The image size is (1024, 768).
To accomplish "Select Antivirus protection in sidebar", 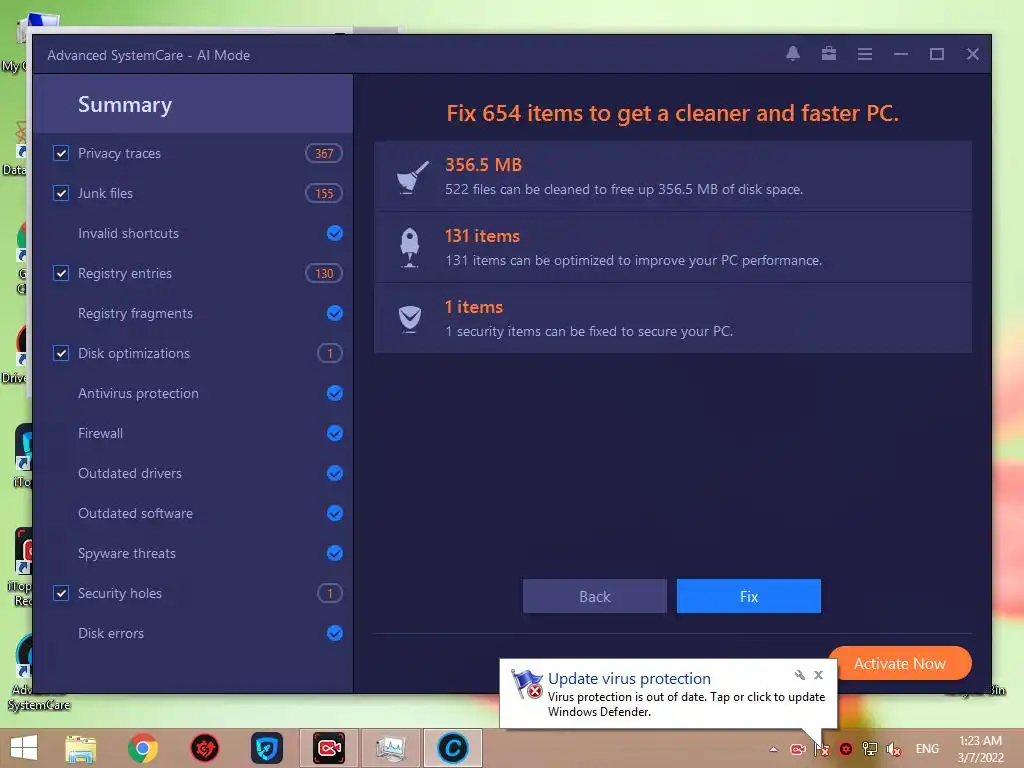I will 138,393.
